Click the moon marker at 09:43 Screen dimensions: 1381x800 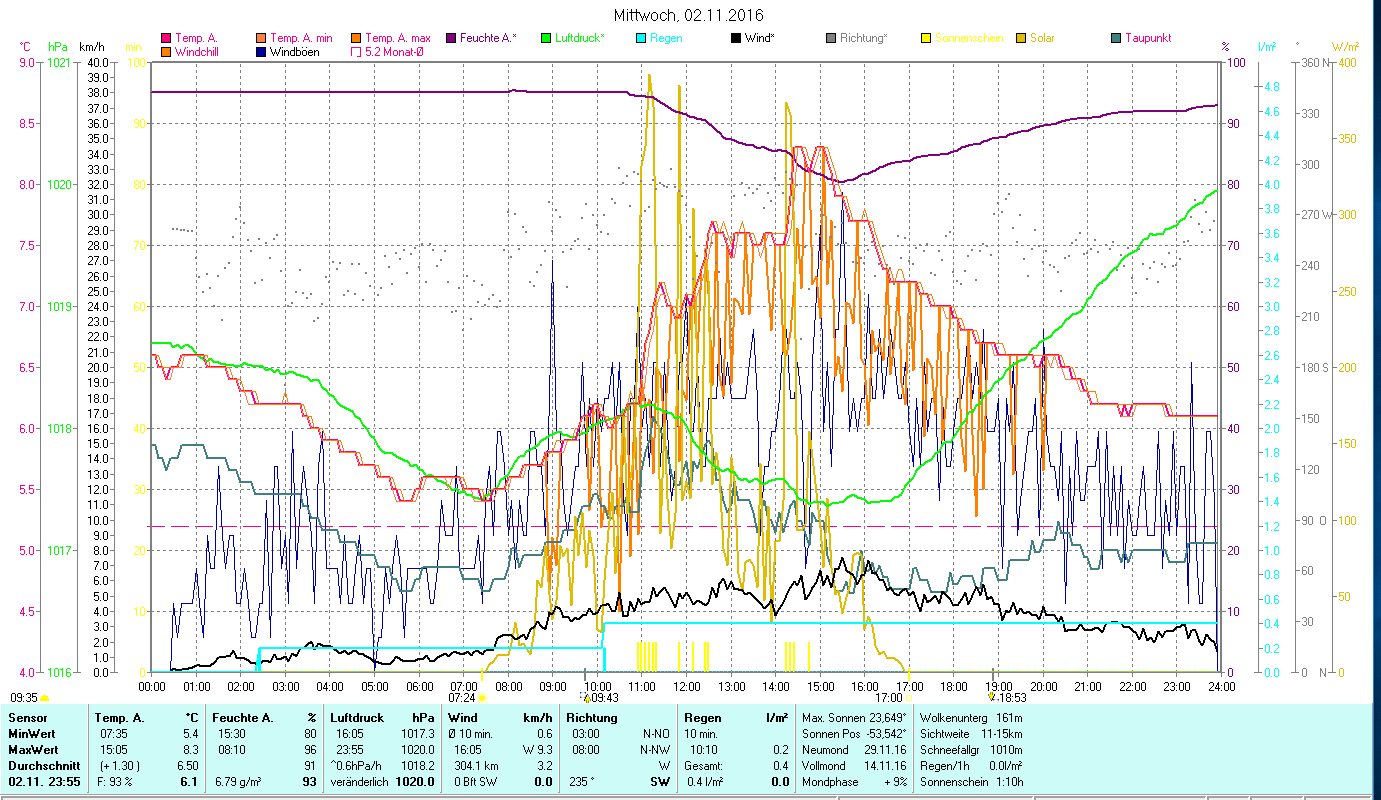(585, 697)
